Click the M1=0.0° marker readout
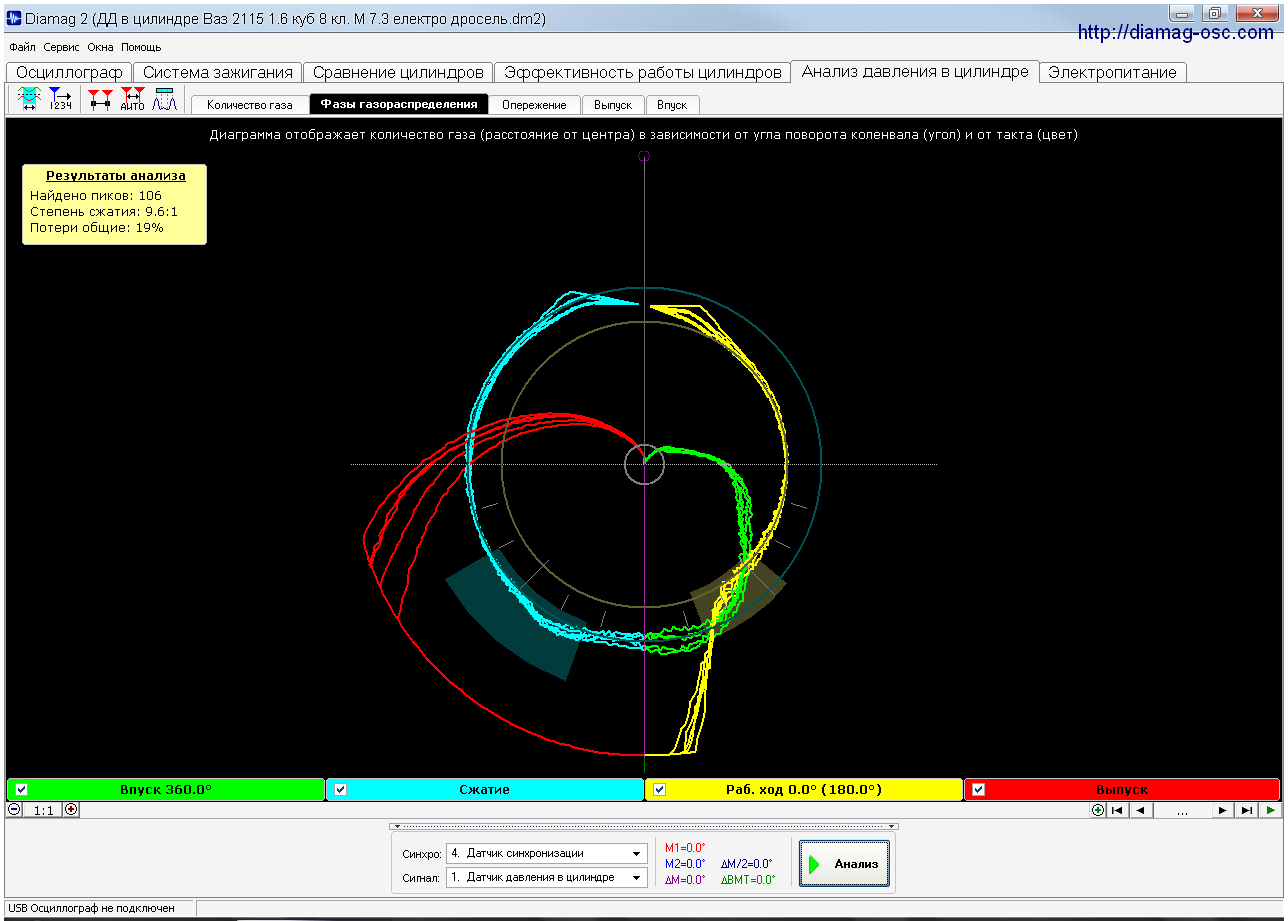This screenshot has height=921, width=1288. (x=685, y=848)
